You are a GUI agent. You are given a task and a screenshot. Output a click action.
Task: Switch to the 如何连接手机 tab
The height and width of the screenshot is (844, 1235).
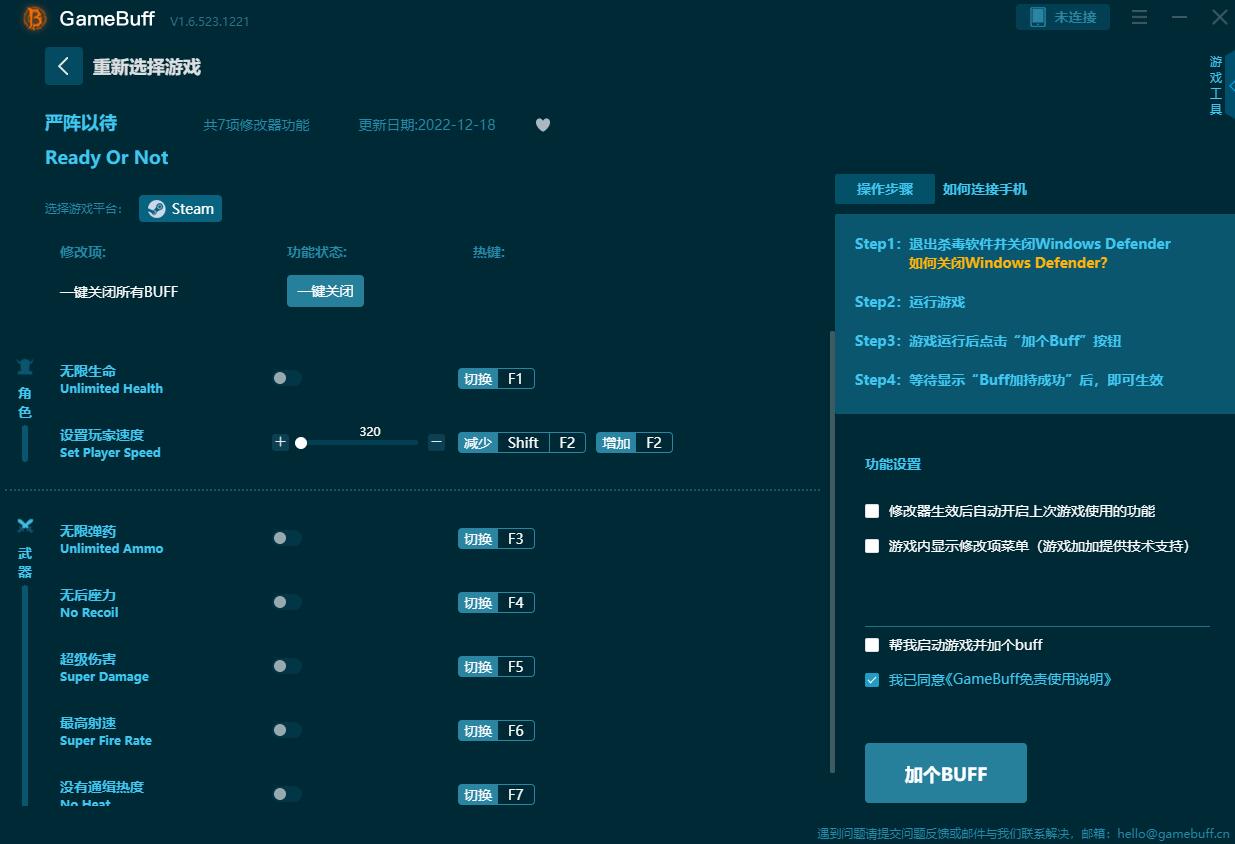984,189
